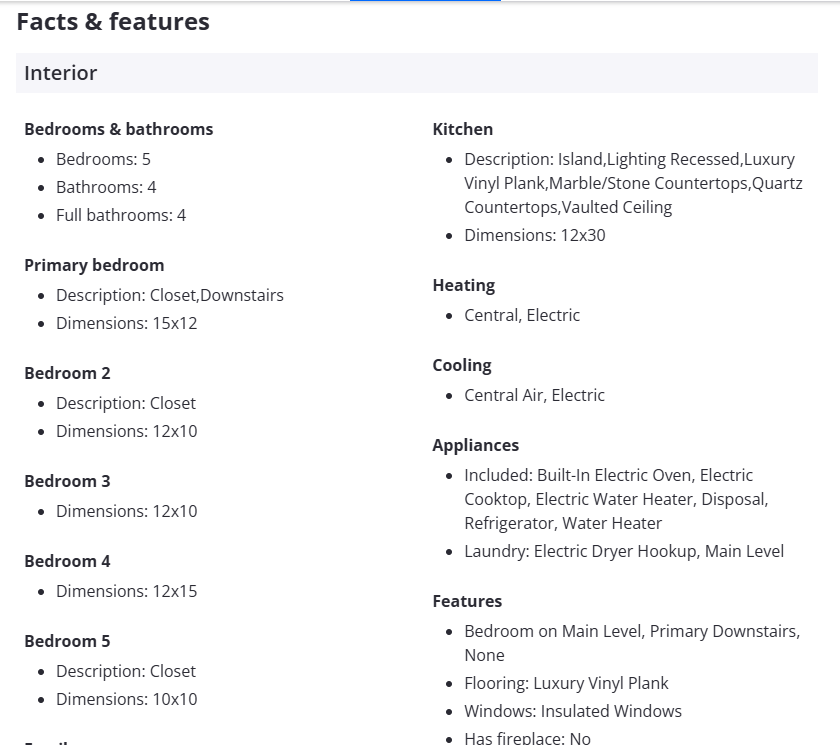Click the Full bathrooms: 4 entry
The image size is (840, 745).
pyautogui.click(x=121, y=215)
